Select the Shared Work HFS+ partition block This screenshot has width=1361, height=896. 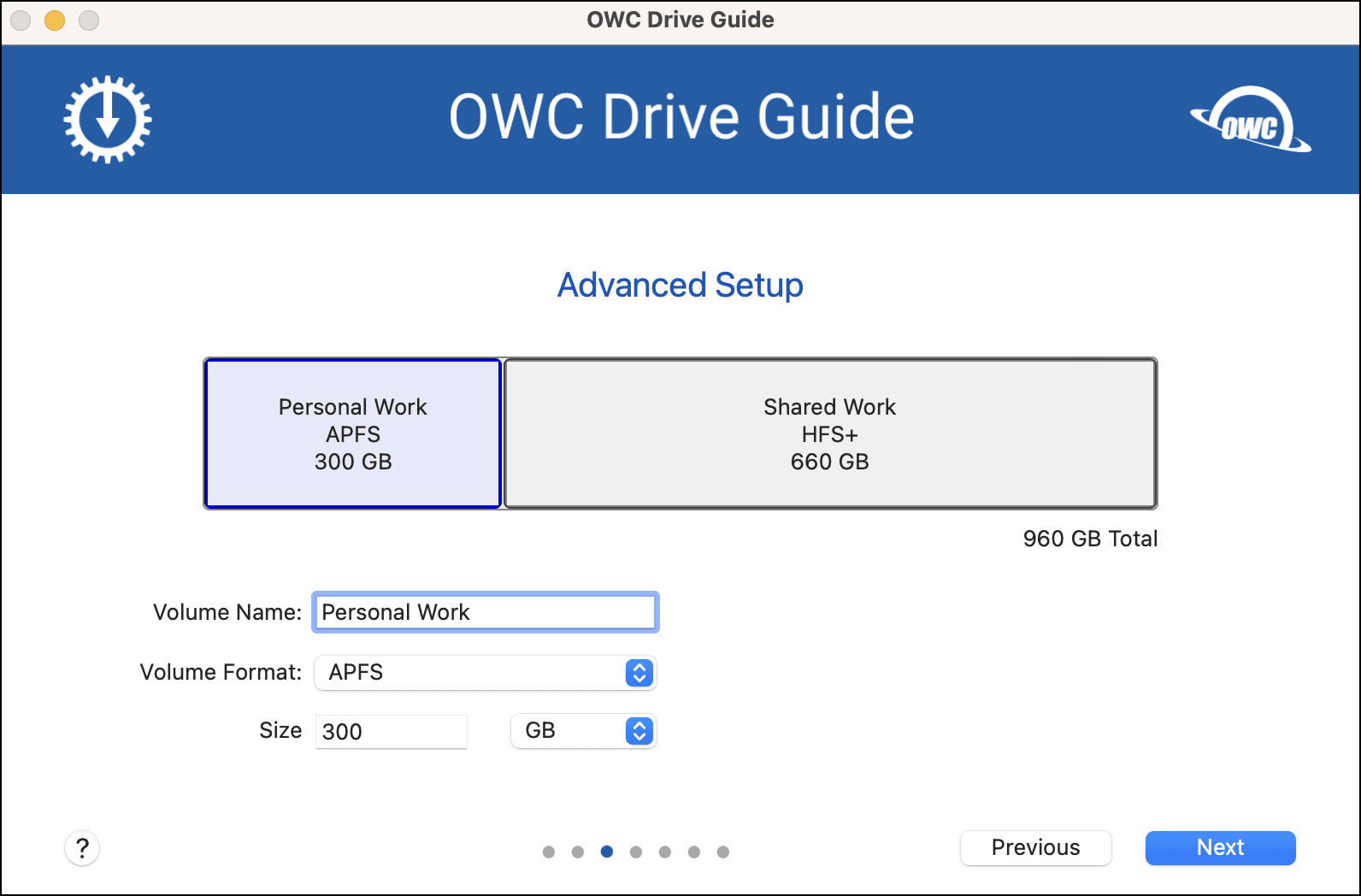(x=830, y=433)
